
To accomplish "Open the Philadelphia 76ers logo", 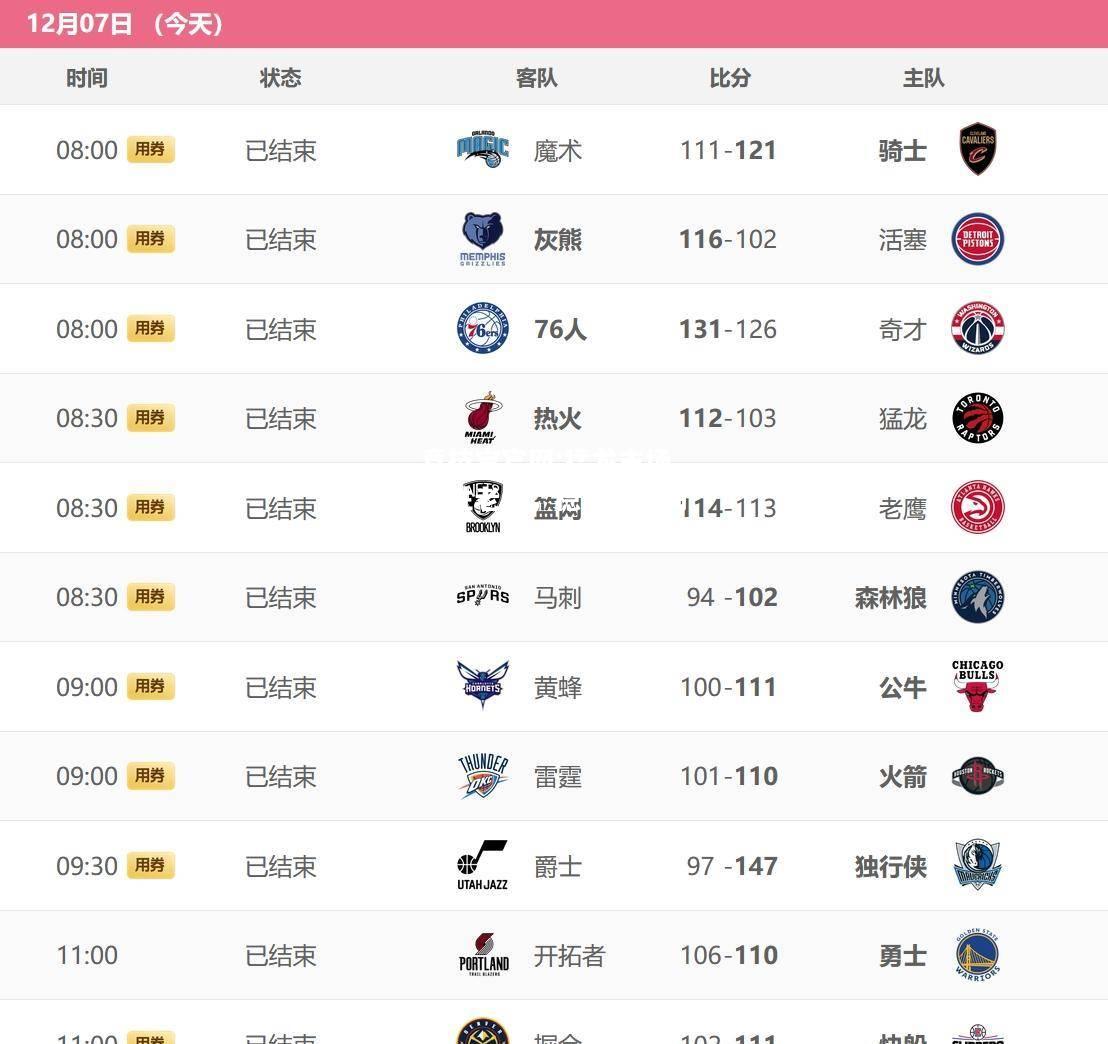I will [483, 328].
